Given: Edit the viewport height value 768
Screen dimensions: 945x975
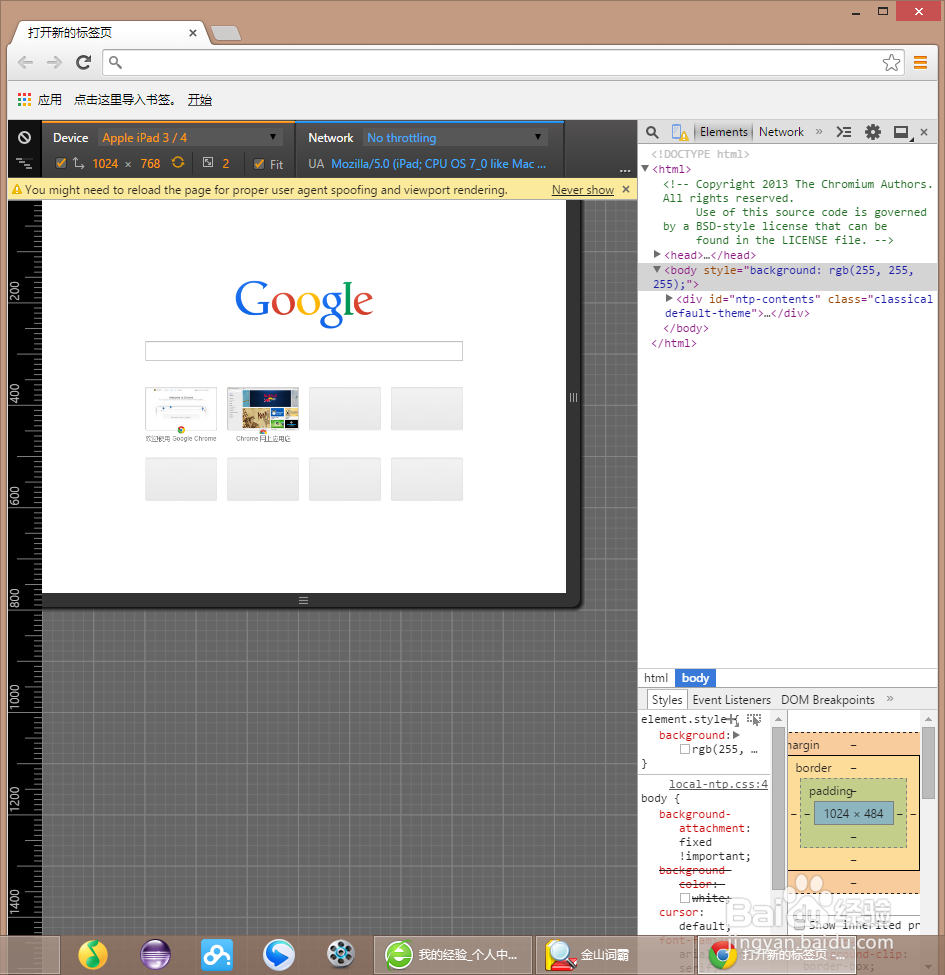Looking at the screenshot, I should tap(150, 164).
